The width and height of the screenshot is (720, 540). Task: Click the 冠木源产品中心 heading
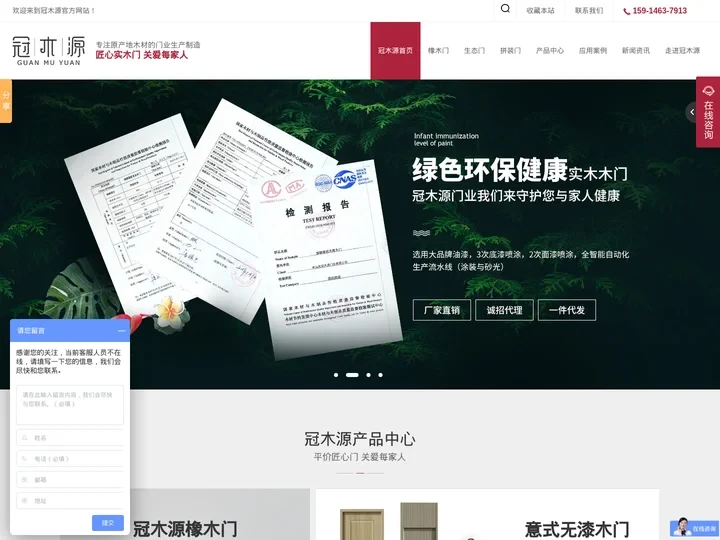click(360, 439)
